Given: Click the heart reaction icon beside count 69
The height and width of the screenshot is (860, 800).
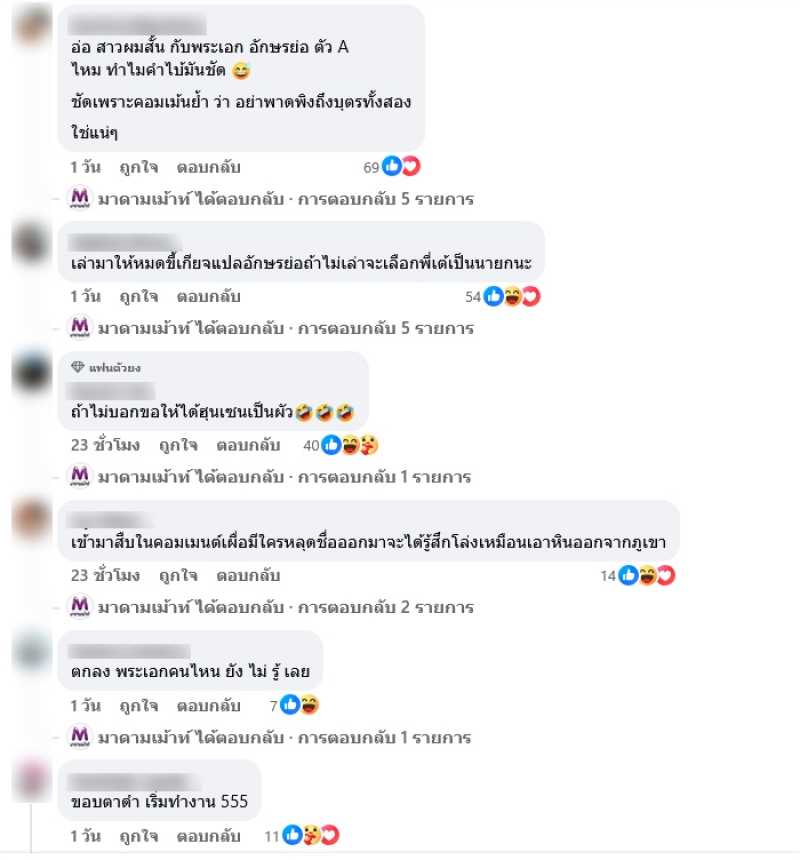Looking at the screenshot, I should (x=411, y=166).
